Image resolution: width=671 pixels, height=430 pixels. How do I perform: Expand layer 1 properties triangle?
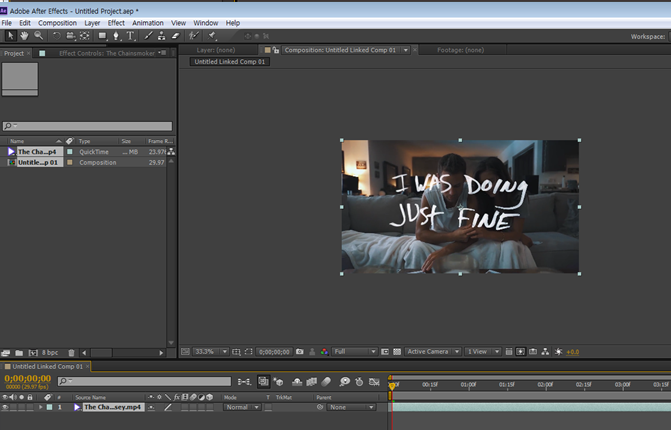(41, 407)
